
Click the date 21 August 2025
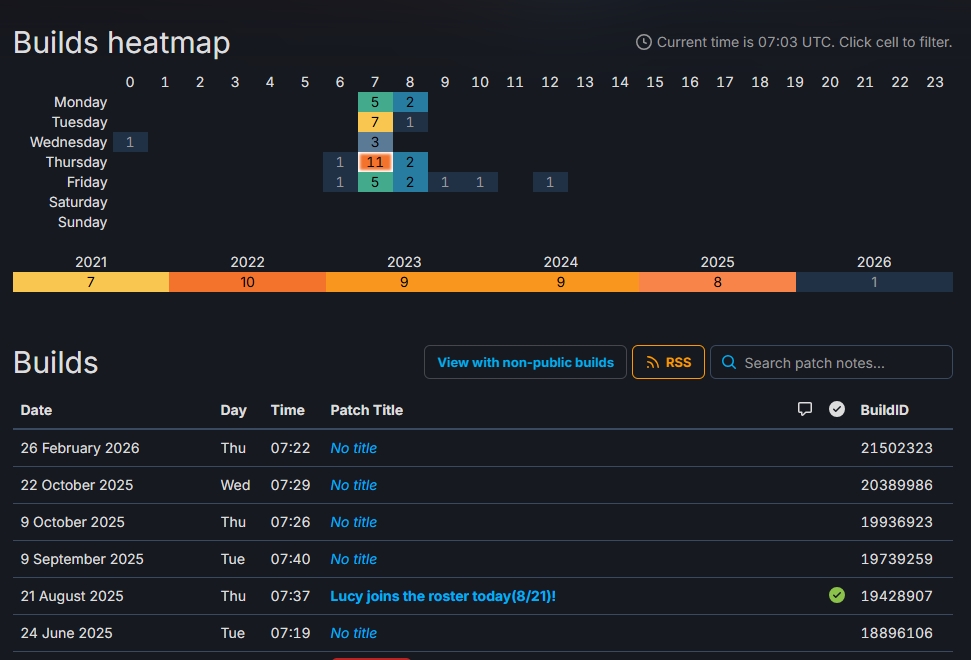pyautogui.click(x=72, y=596)
